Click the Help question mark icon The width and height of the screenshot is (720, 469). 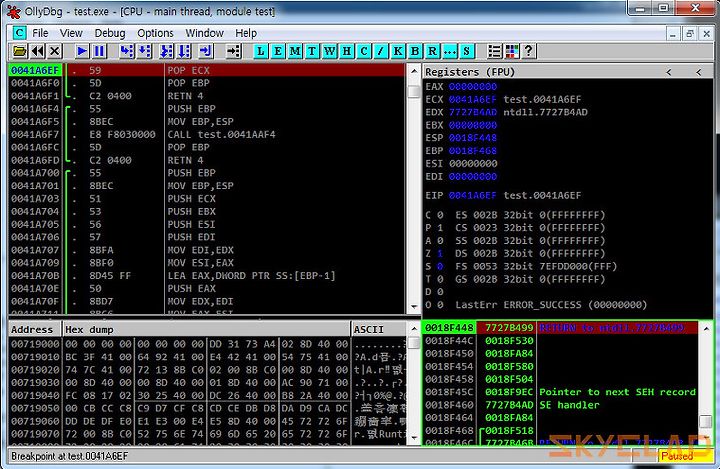529,51
